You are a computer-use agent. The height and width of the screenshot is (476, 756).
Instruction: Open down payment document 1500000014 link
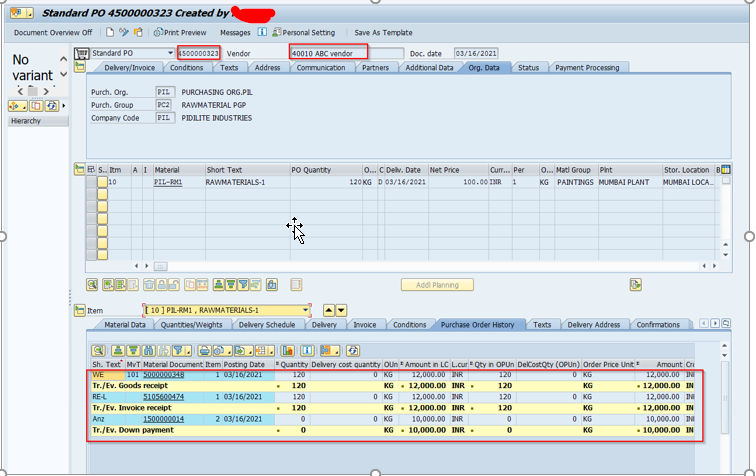163,419
